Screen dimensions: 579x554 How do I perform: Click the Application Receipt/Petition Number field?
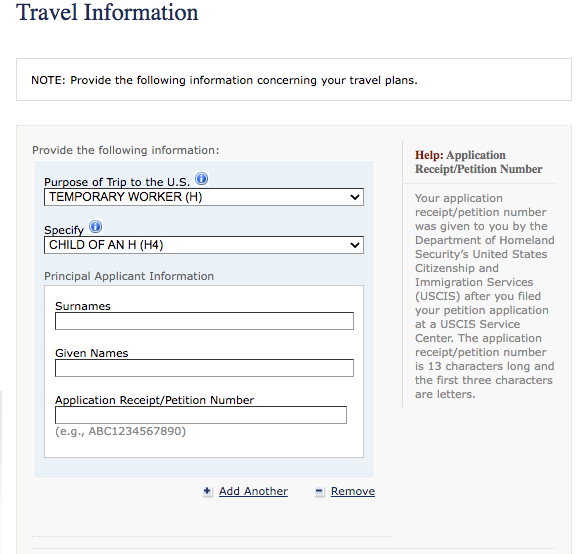click(x=201, y=415)
